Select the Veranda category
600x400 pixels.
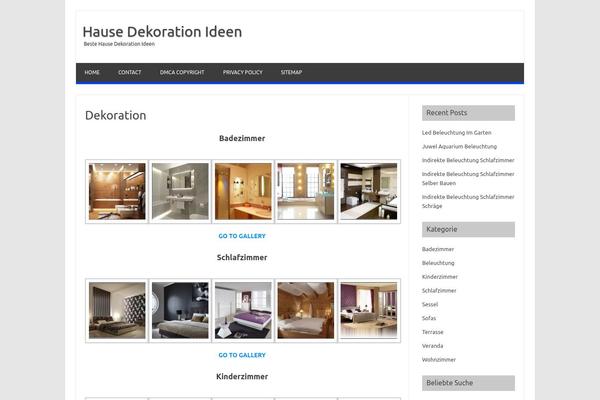point(432,346)
